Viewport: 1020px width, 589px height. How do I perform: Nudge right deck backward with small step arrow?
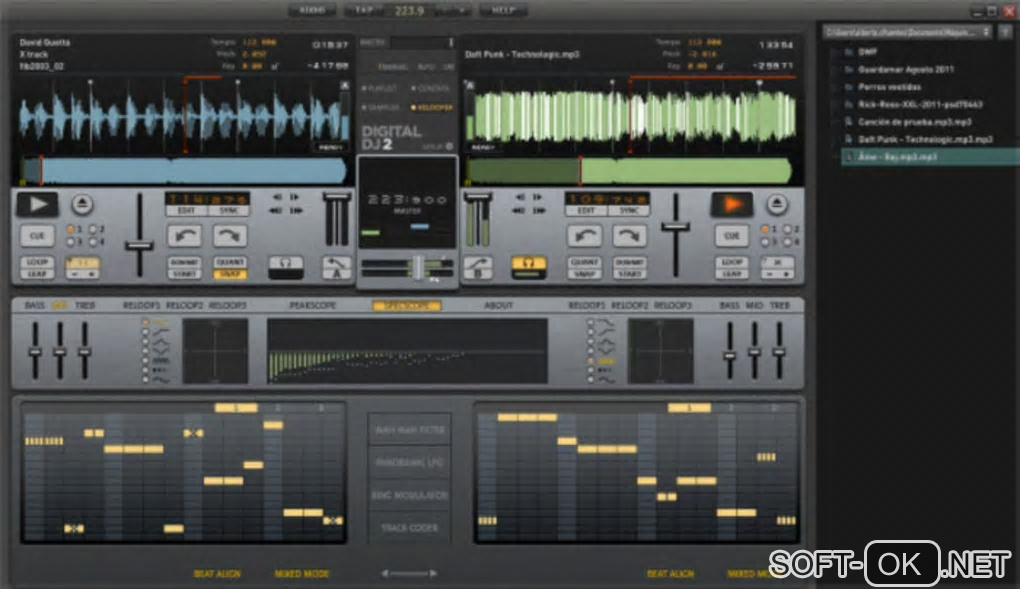pyautogui.click(x=520, y=197)
